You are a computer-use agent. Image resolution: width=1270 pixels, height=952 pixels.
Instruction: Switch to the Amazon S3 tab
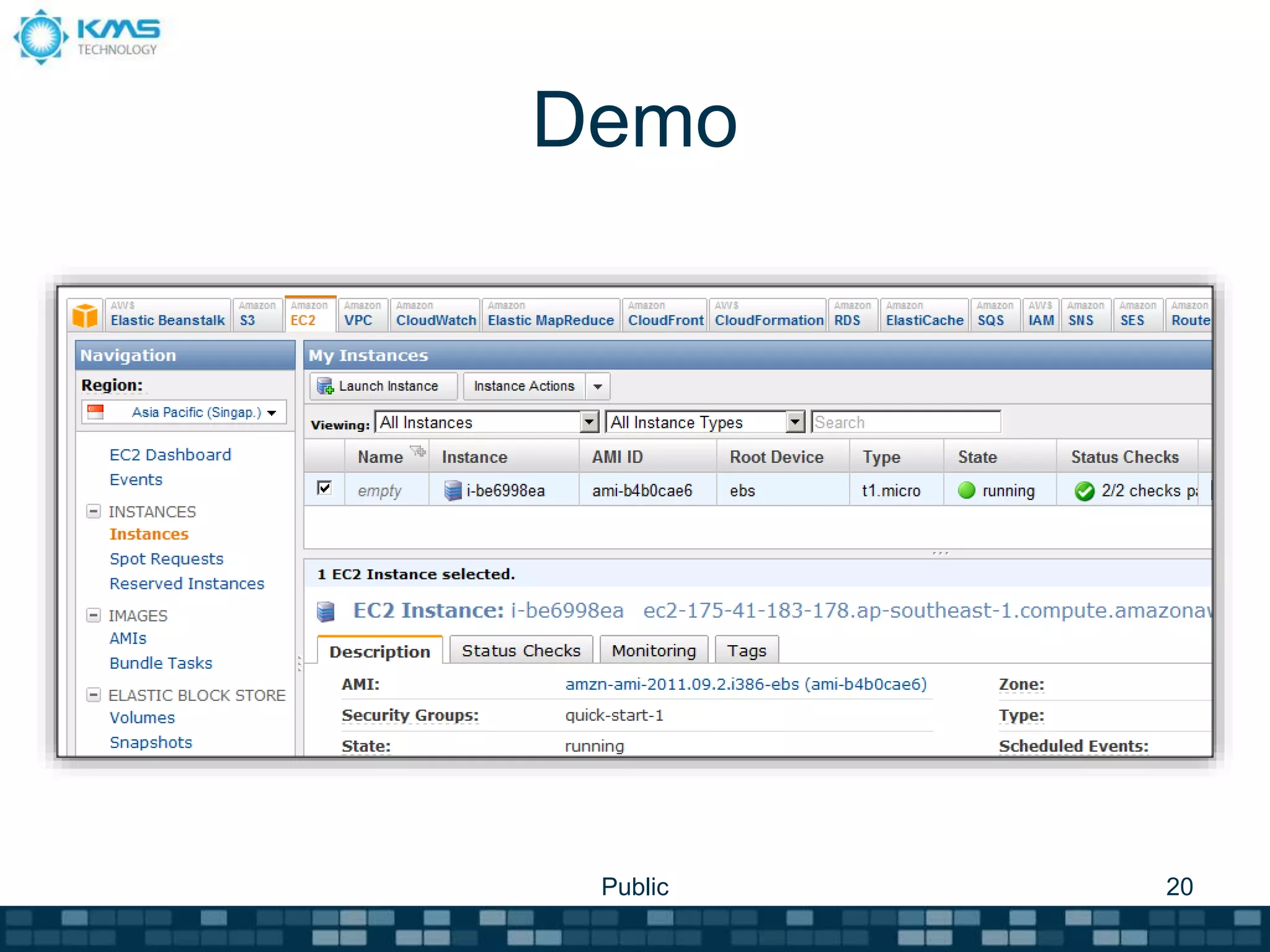(257, 314)
